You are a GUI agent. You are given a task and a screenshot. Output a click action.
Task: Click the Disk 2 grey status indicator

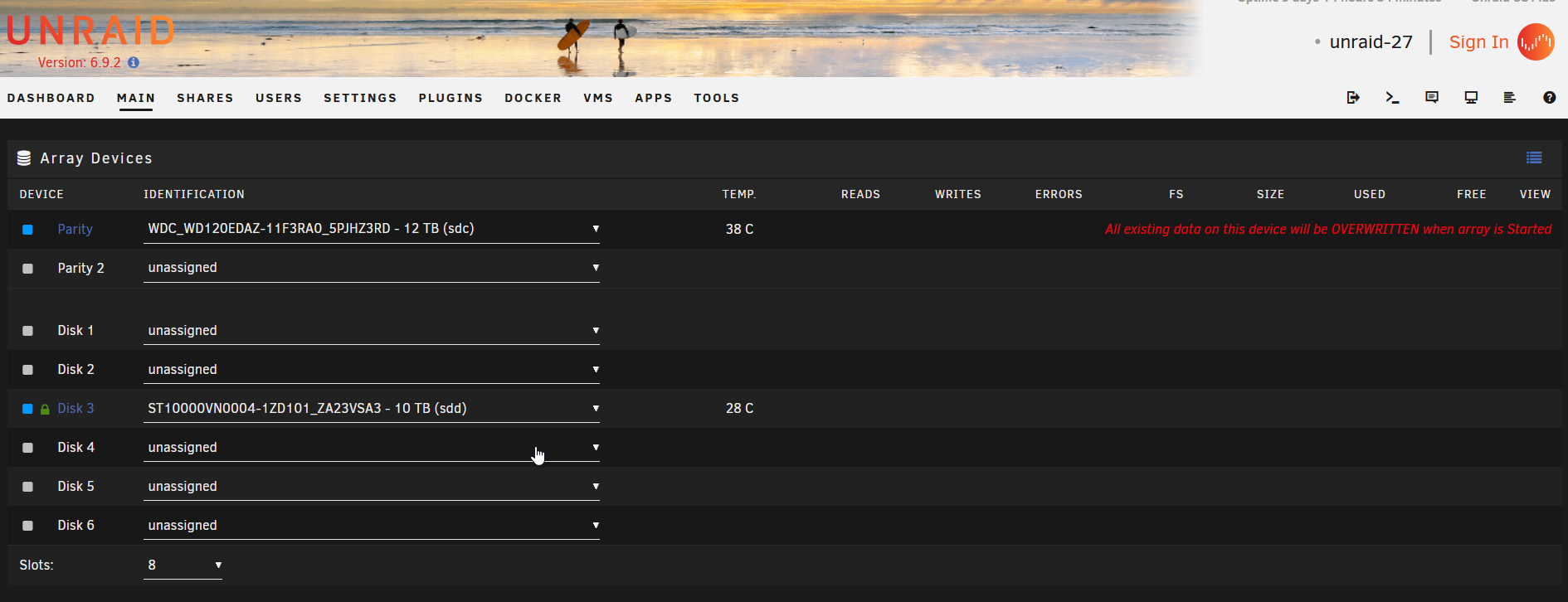[x=27, y=370]
